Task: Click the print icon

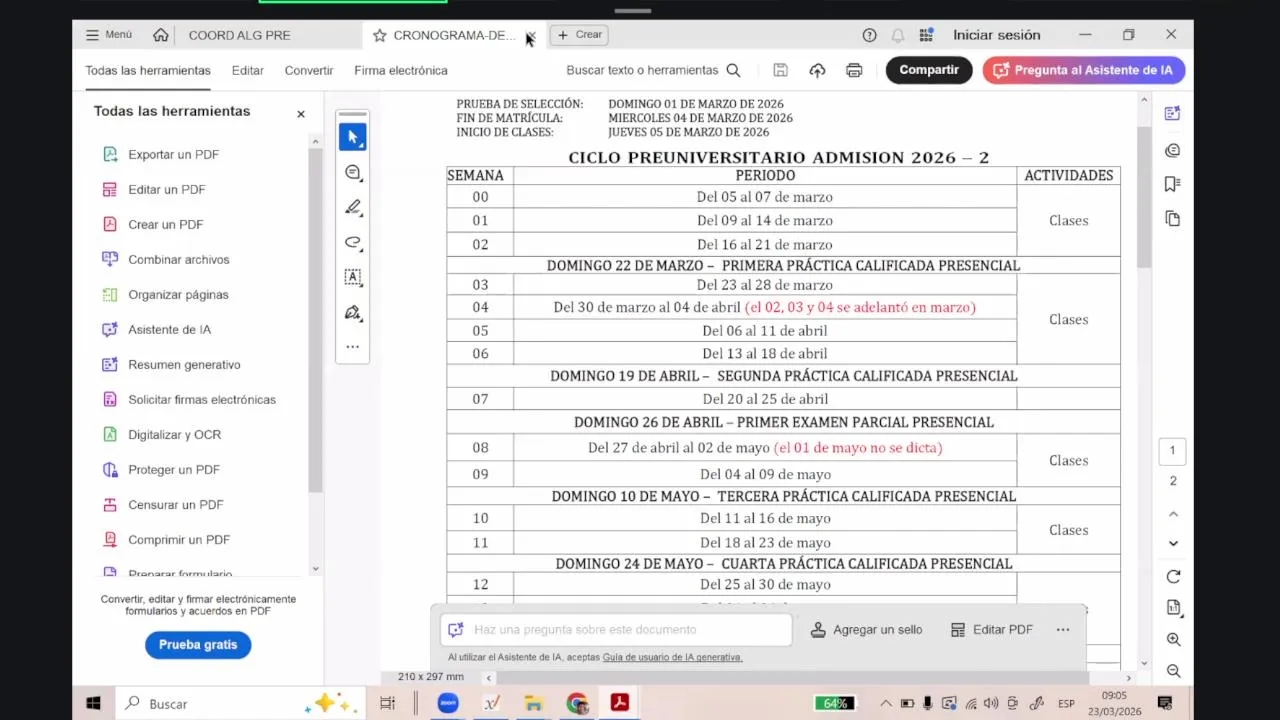Action: (x=854, y=70)
